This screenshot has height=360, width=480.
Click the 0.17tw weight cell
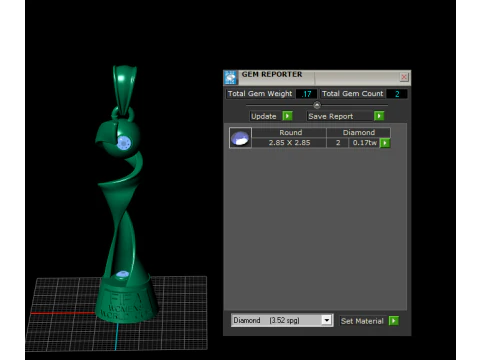364,143
